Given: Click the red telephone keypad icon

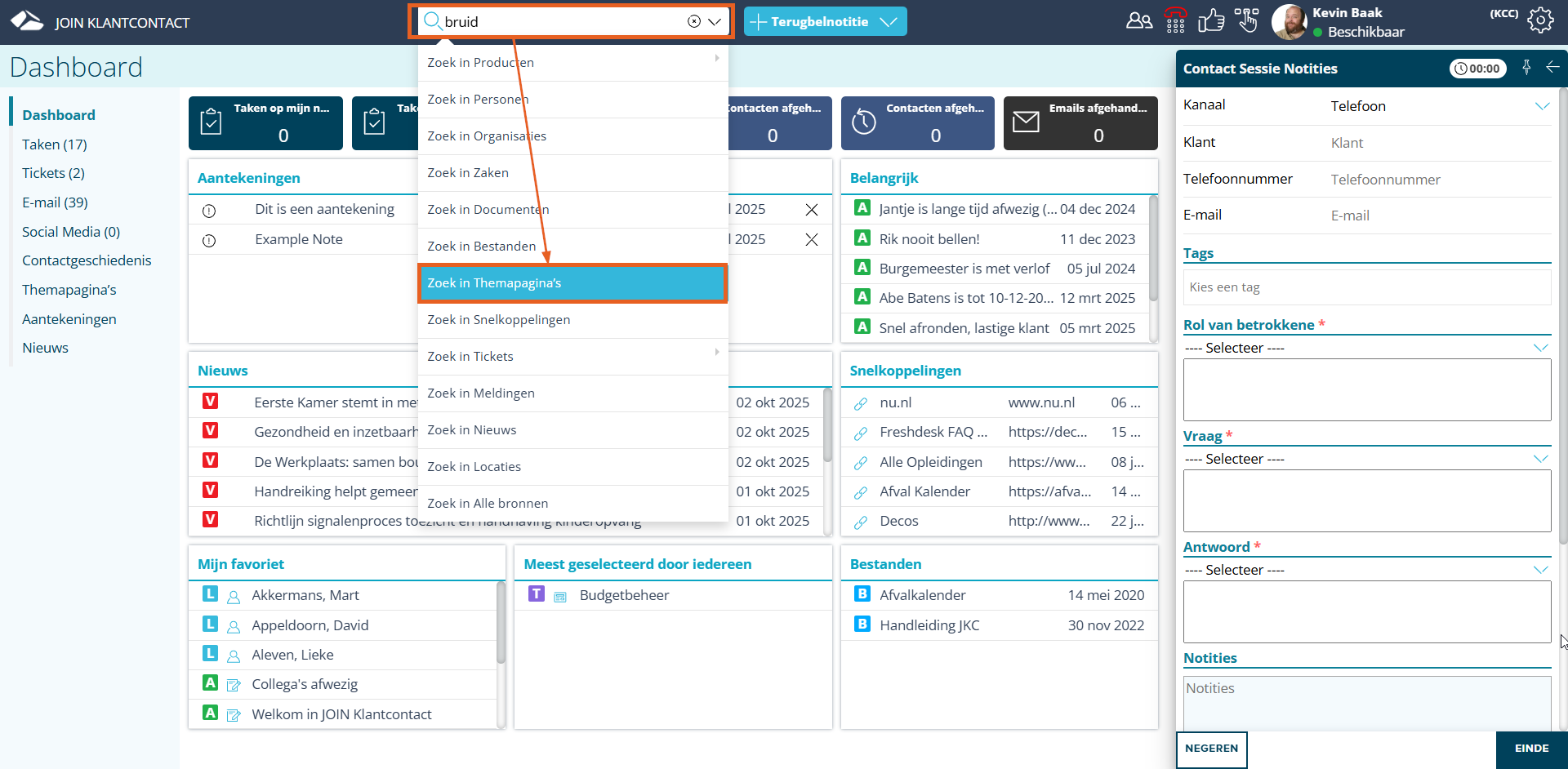Looking at the screenshot, I should coord(1175,20).
